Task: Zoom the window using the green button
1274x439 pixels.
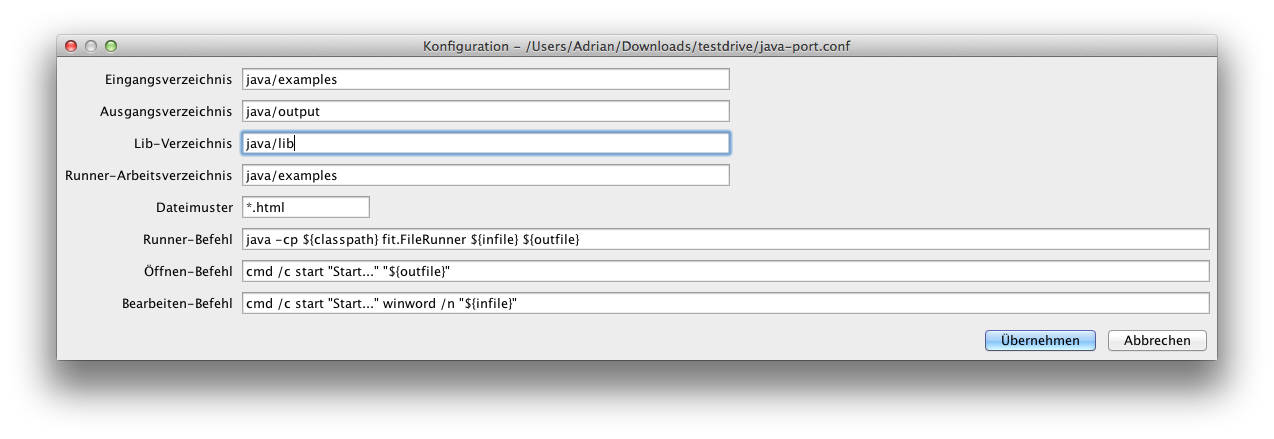Action: [x=111, y=46]
